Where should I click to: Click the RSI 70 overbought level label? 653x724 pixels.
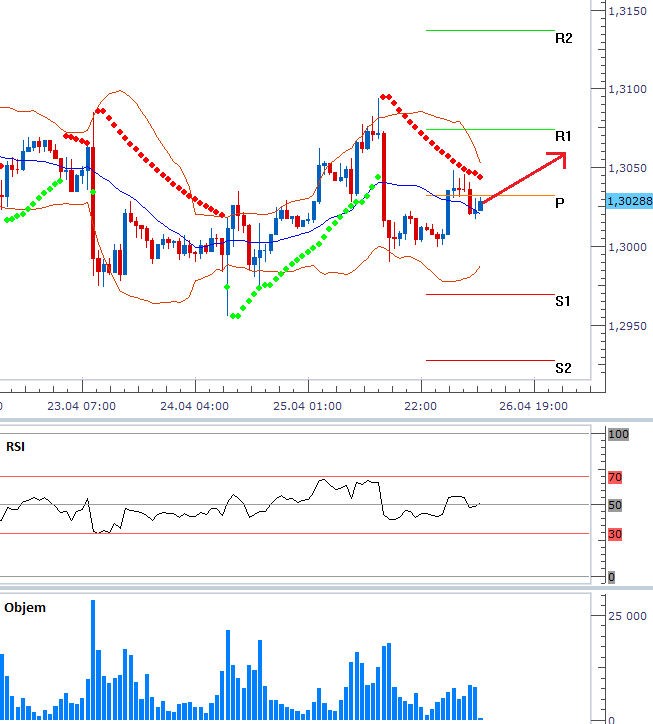point(615,477)
